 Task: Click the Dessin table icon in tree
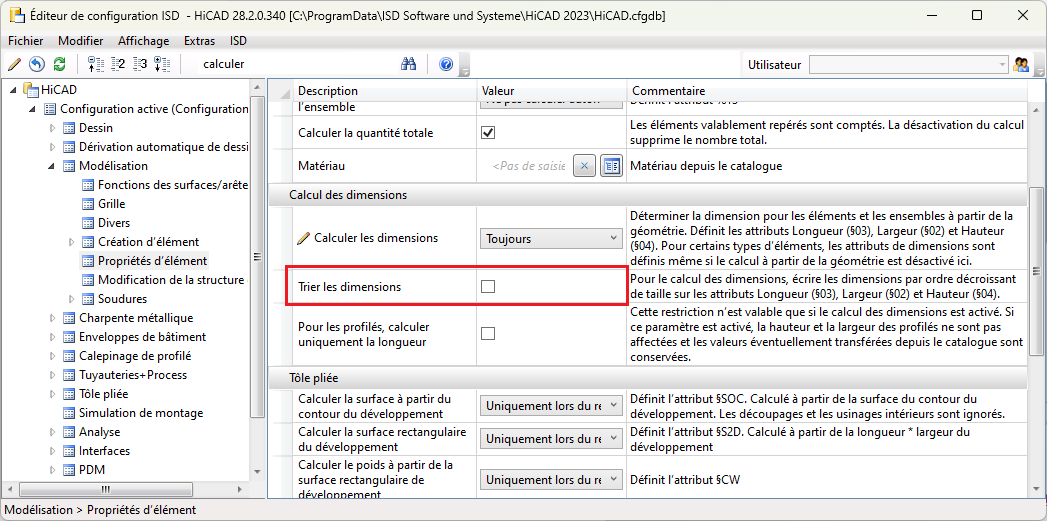(x=69, y=128)
